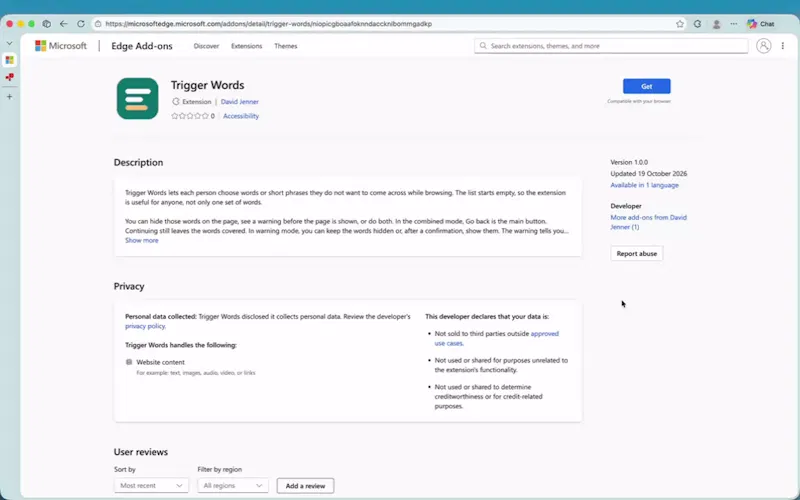Open the browser extensions icon in toolbar
Image resolution: width=800 pixels, height=500 pixels.
click(x=697, y=24)
